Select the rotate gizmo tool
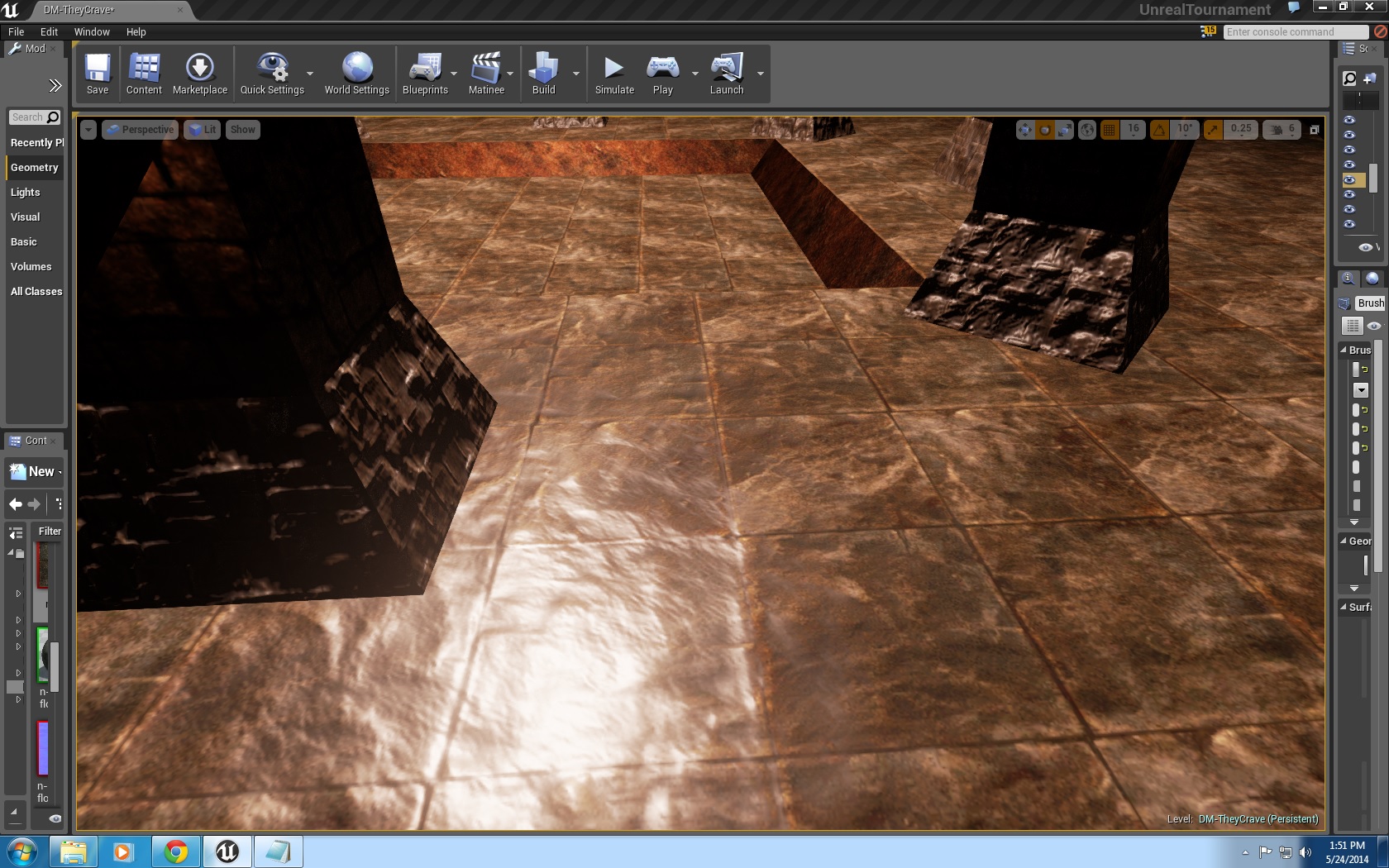1389x868 pixels. [1045, 130]
